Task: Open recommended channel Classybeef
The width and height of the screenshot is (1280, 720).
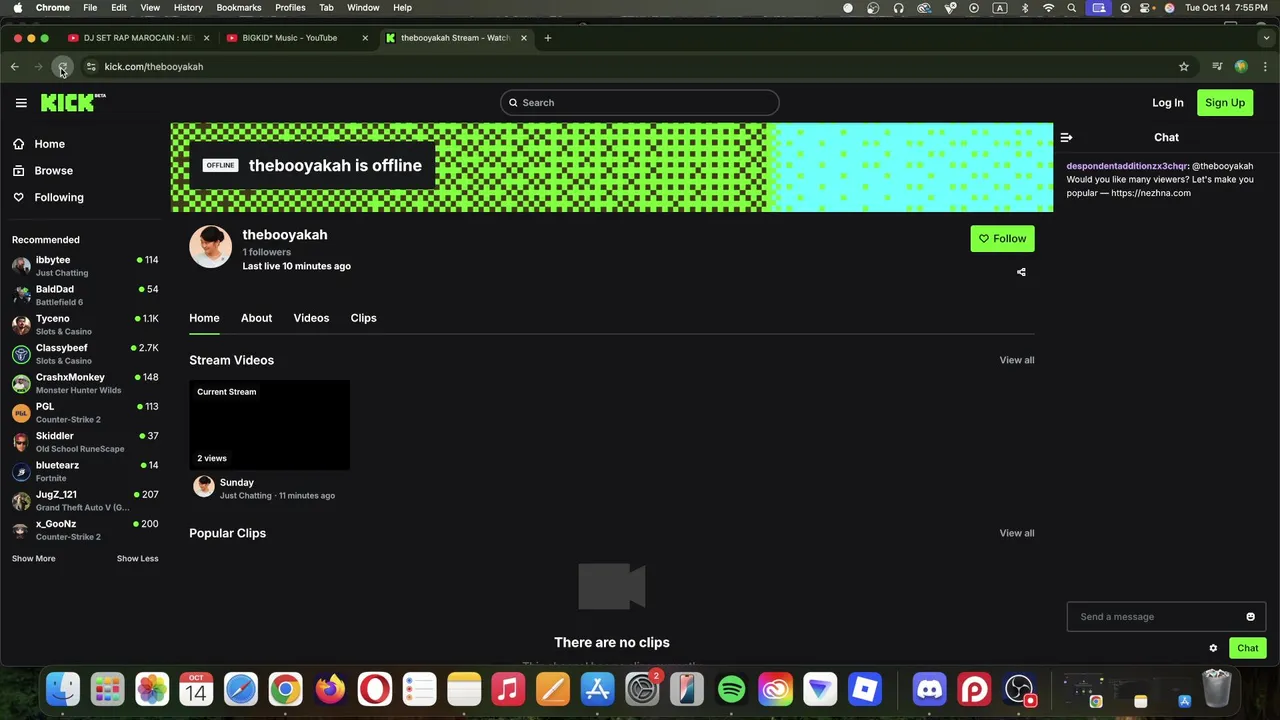Action: coord(85,354)
